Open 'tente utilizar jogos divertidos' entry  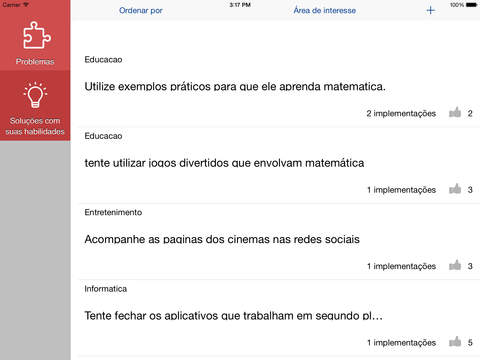click(224, 163)
